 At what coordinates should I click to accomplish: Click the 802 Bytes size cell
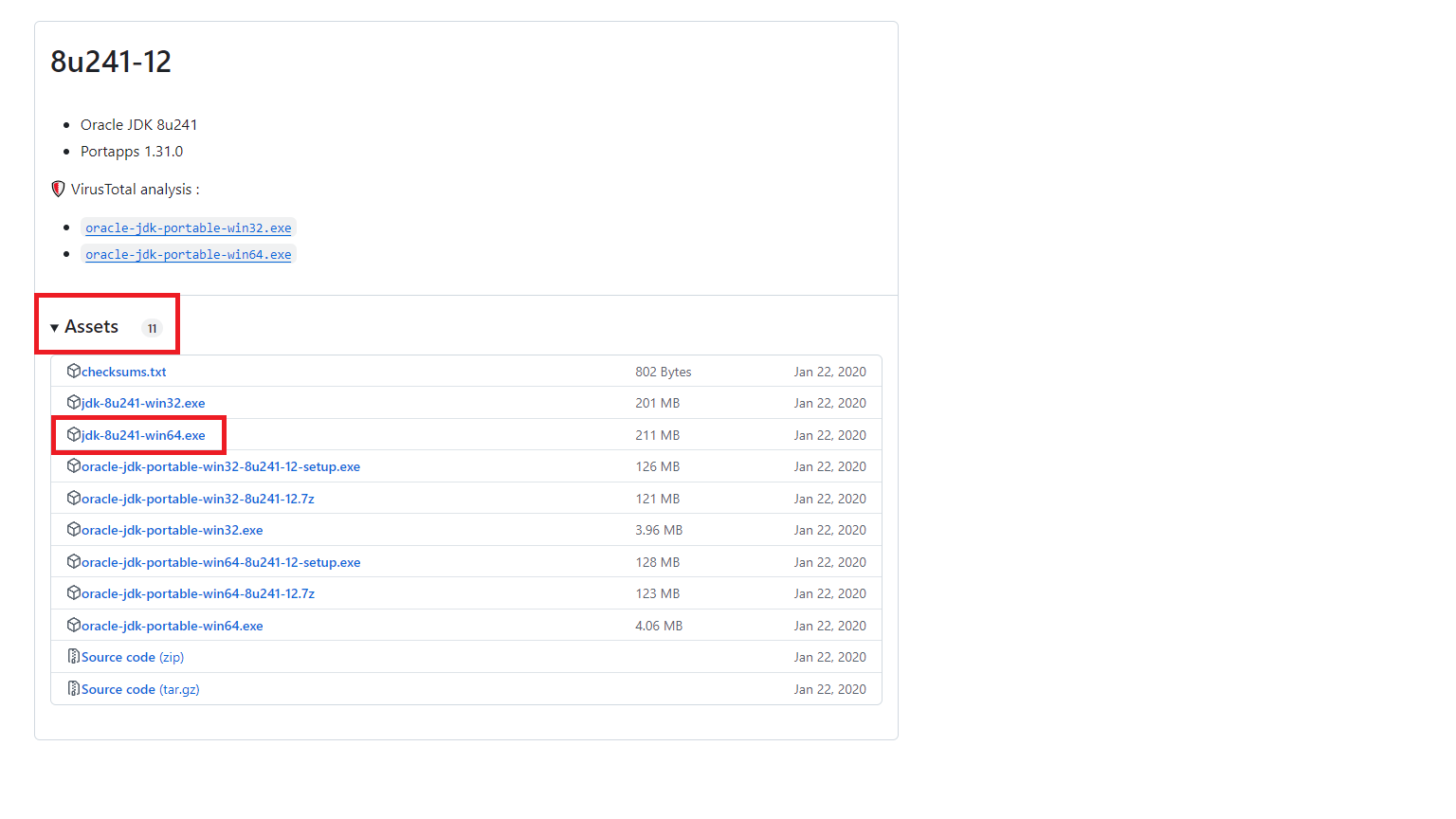[x=664, y=372]
